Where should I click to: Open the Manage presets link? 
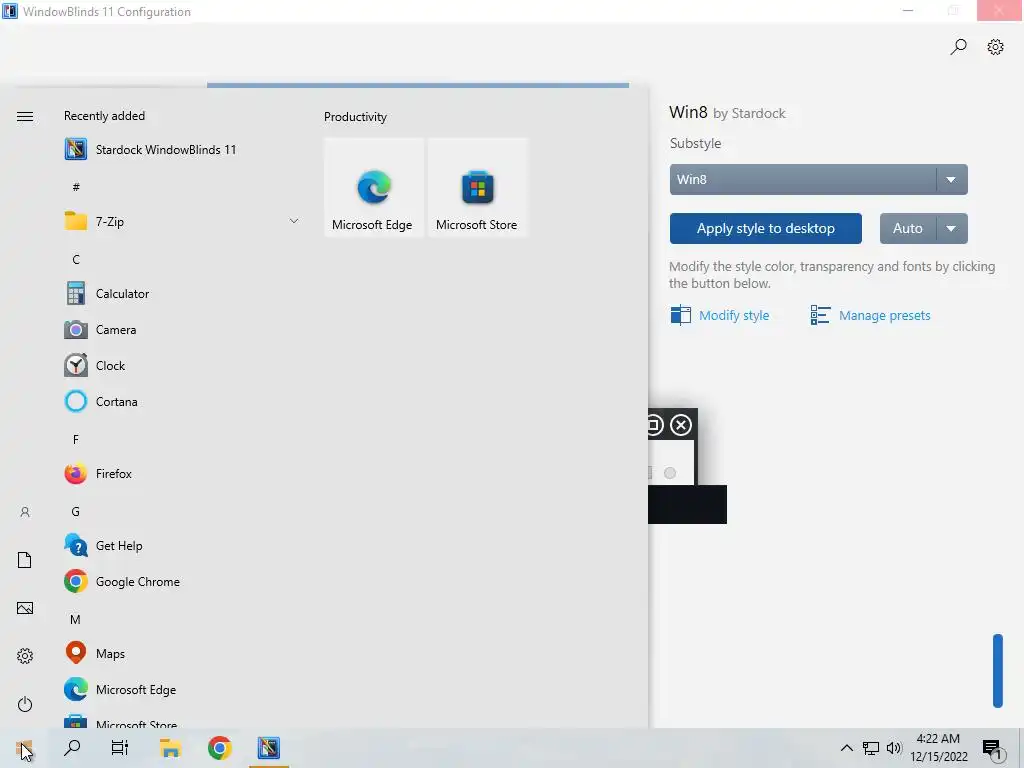point(871,315)
